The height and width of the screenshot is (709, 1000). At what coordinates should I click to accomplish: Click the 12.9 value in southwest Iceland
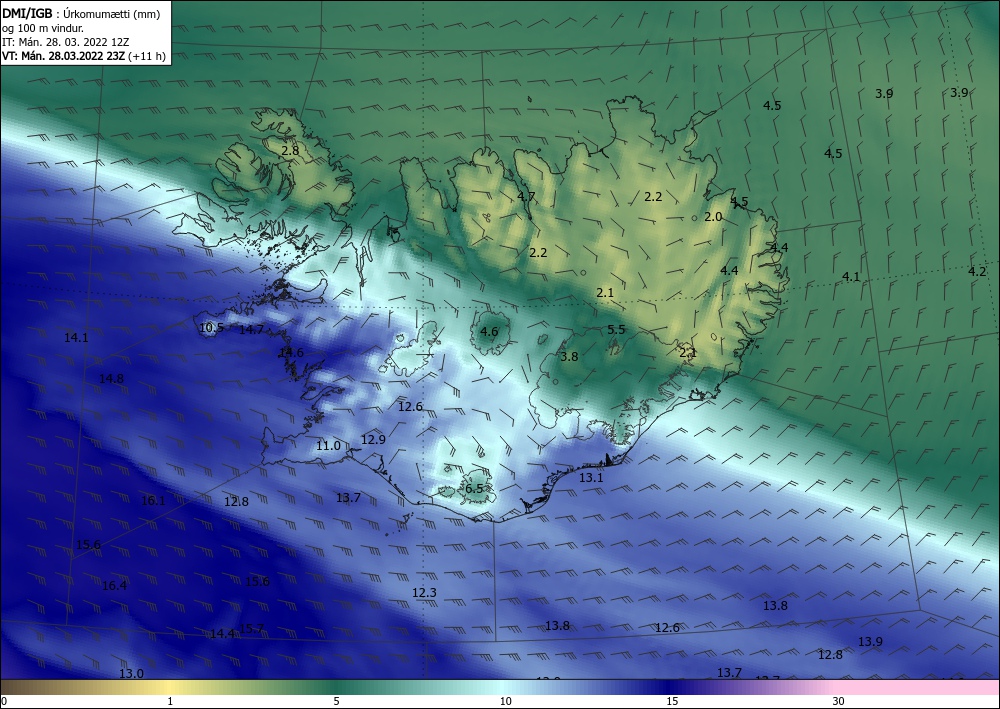point(373,439)
